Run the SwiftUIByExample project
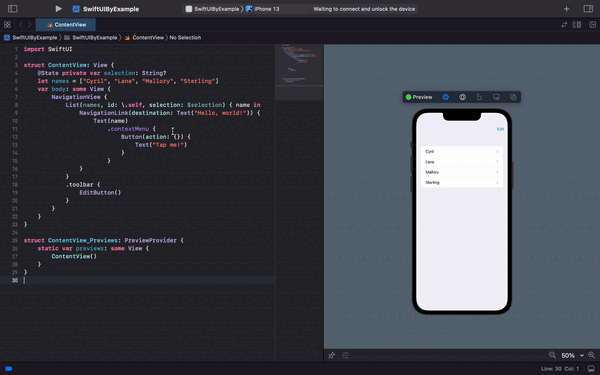Image resolution: width=600 pixels, height=375 pixels. point(58,8)
